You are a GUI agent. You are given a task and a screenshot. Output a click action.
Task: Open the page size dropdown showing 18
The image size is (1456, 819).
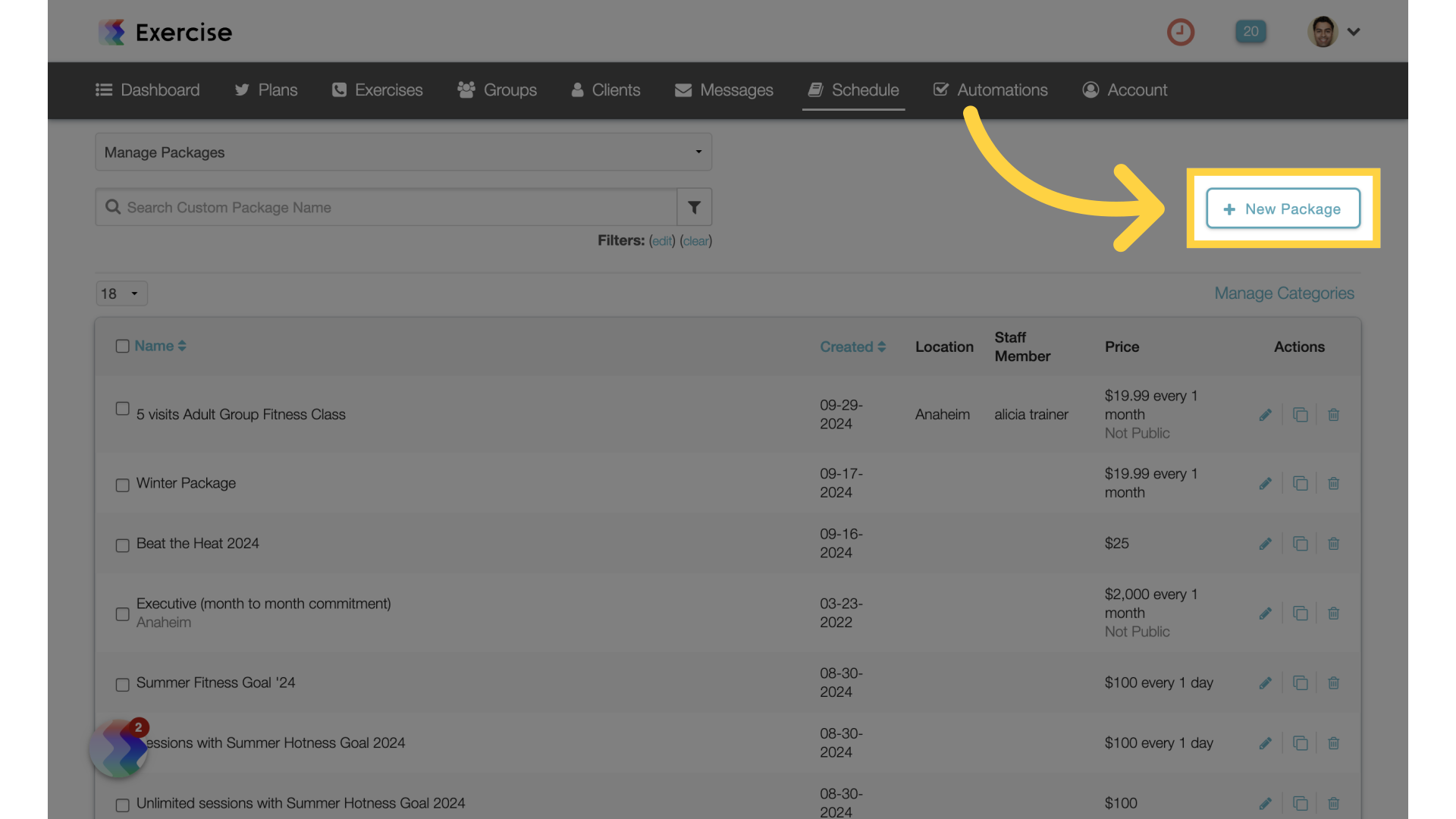pyautogui.click(x=121, y=293)
